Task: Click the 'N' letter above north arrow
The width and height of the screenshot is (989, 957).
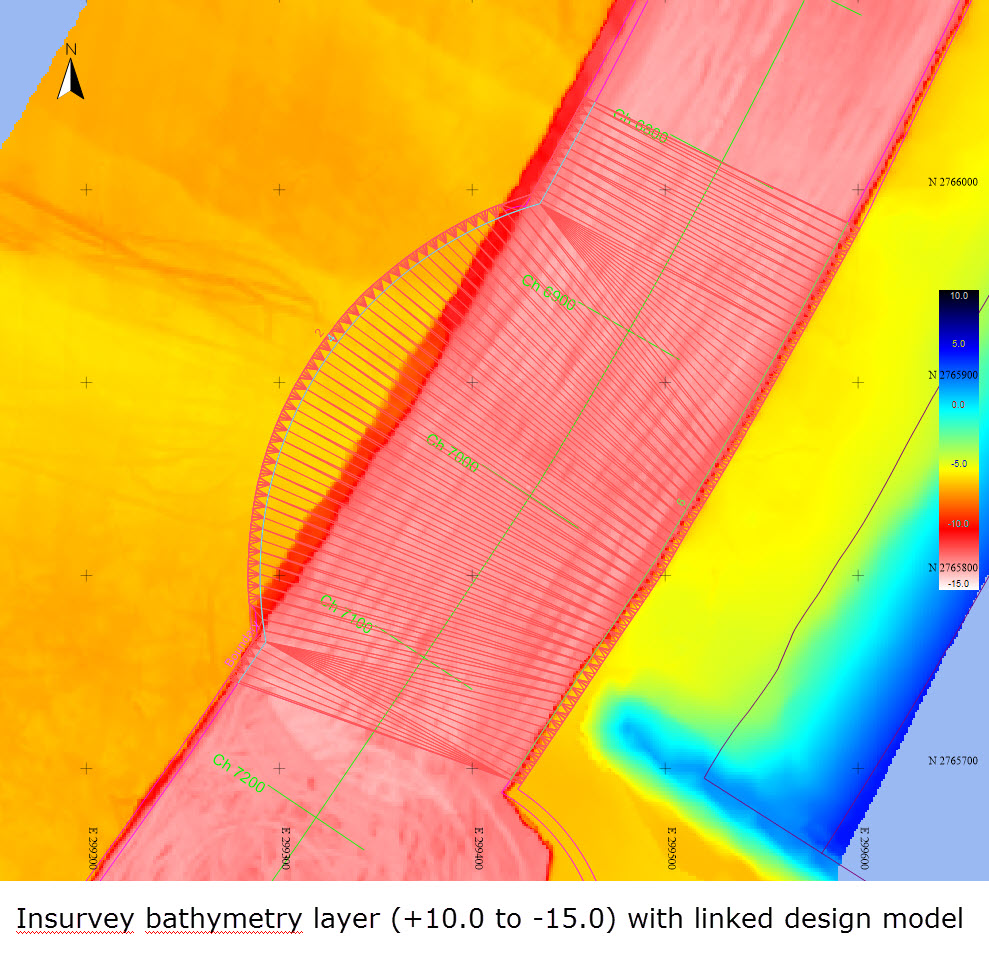Action: click(x=71, y=49)
